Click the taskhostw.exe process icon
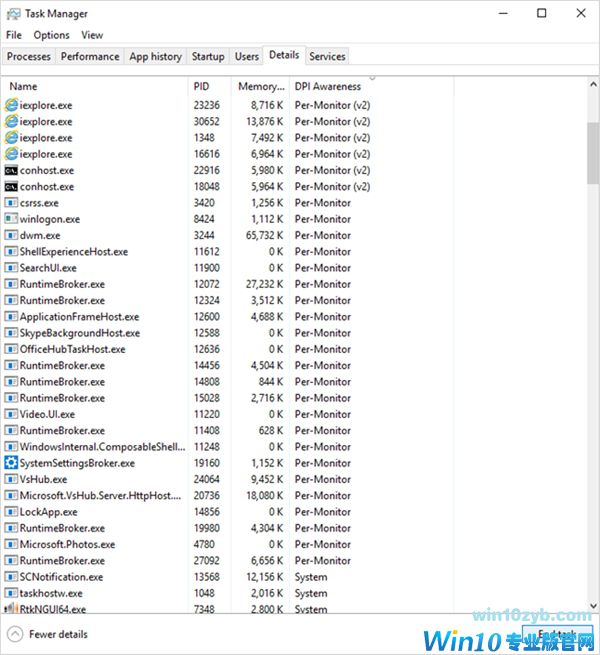Image resolution: width=600 pixels, height=655 pixels. click(11, 593)
